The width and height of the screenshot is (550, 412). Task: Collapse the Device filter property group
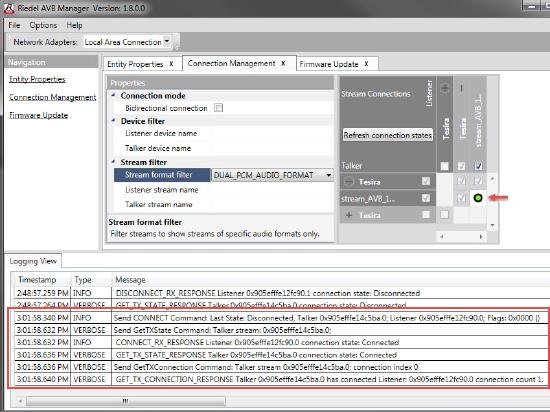113,120
